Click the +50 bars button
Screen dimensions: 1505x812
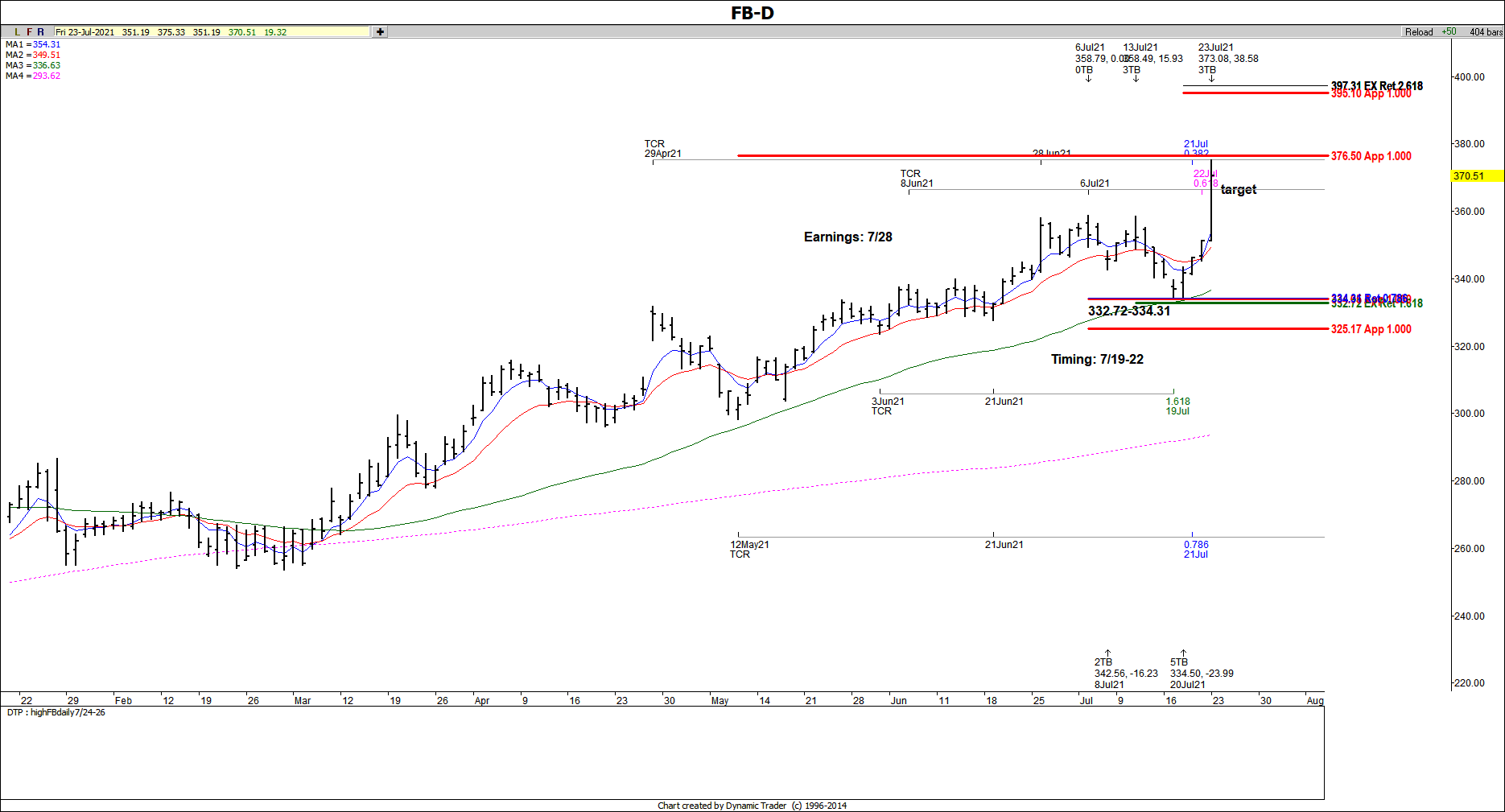[x=1449, y=32]
